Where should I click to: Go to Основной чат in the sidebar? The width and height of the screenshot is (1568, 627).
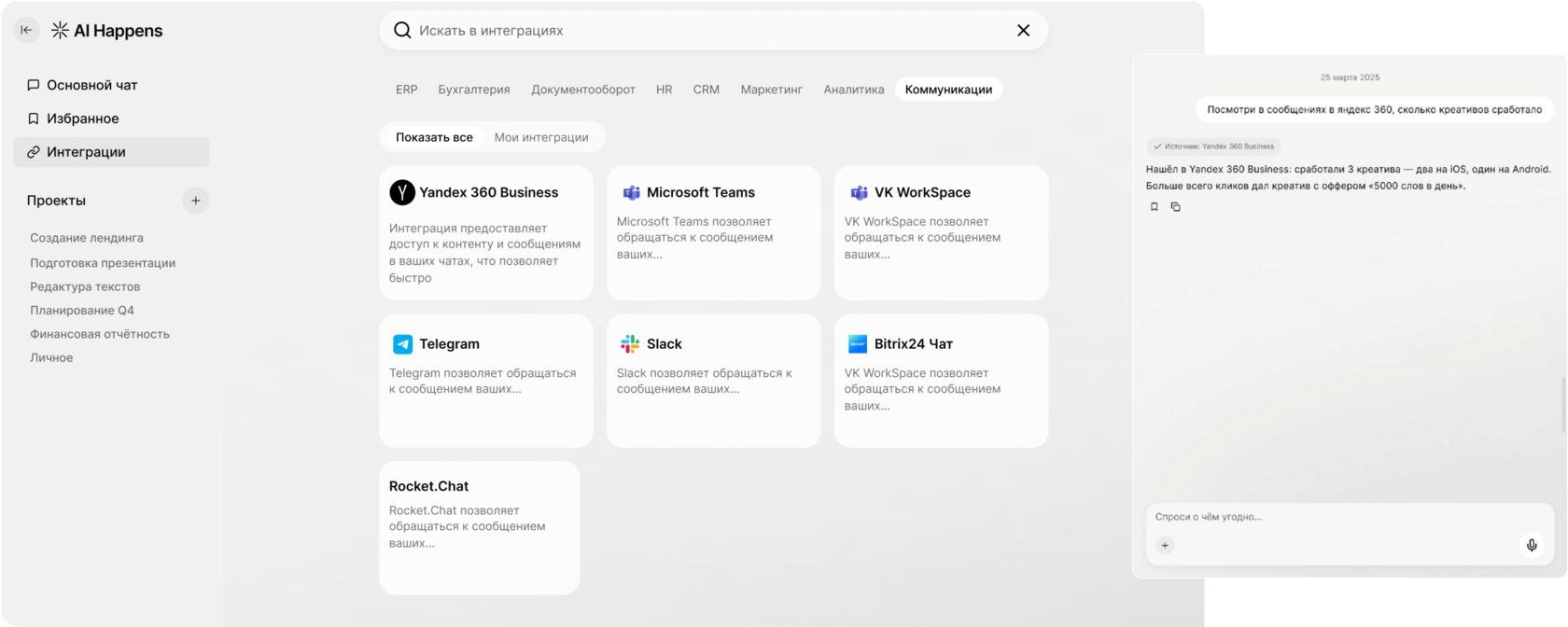click(91, 85)
